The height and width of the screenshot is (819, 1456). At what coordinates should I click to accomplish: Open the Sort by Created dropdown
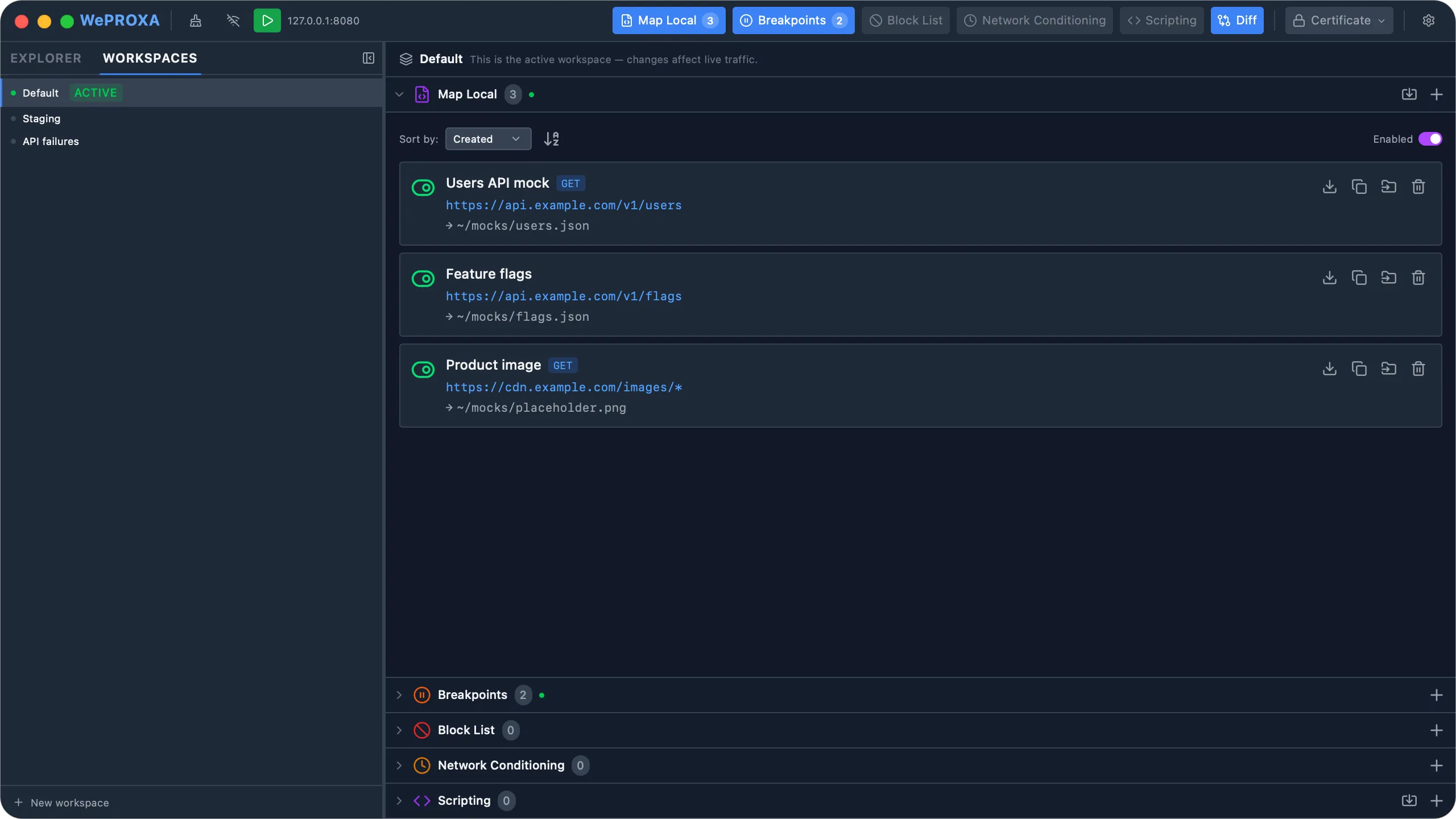click(x=488, y=139)
